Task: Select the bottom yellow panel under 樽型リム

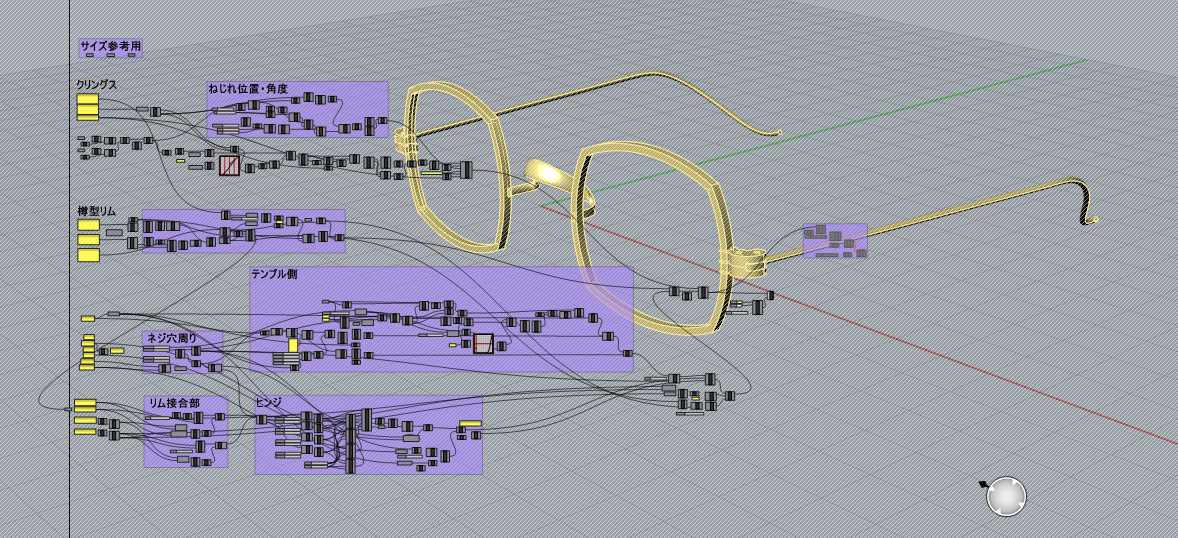Action: 88,255
